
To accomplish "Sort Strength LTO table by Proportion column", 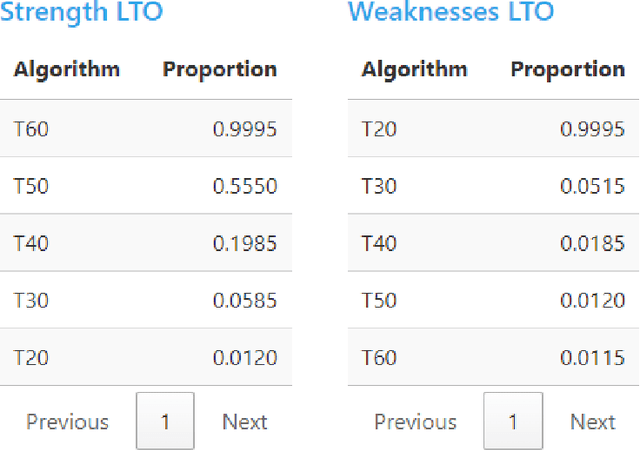I will coord(219,69).
